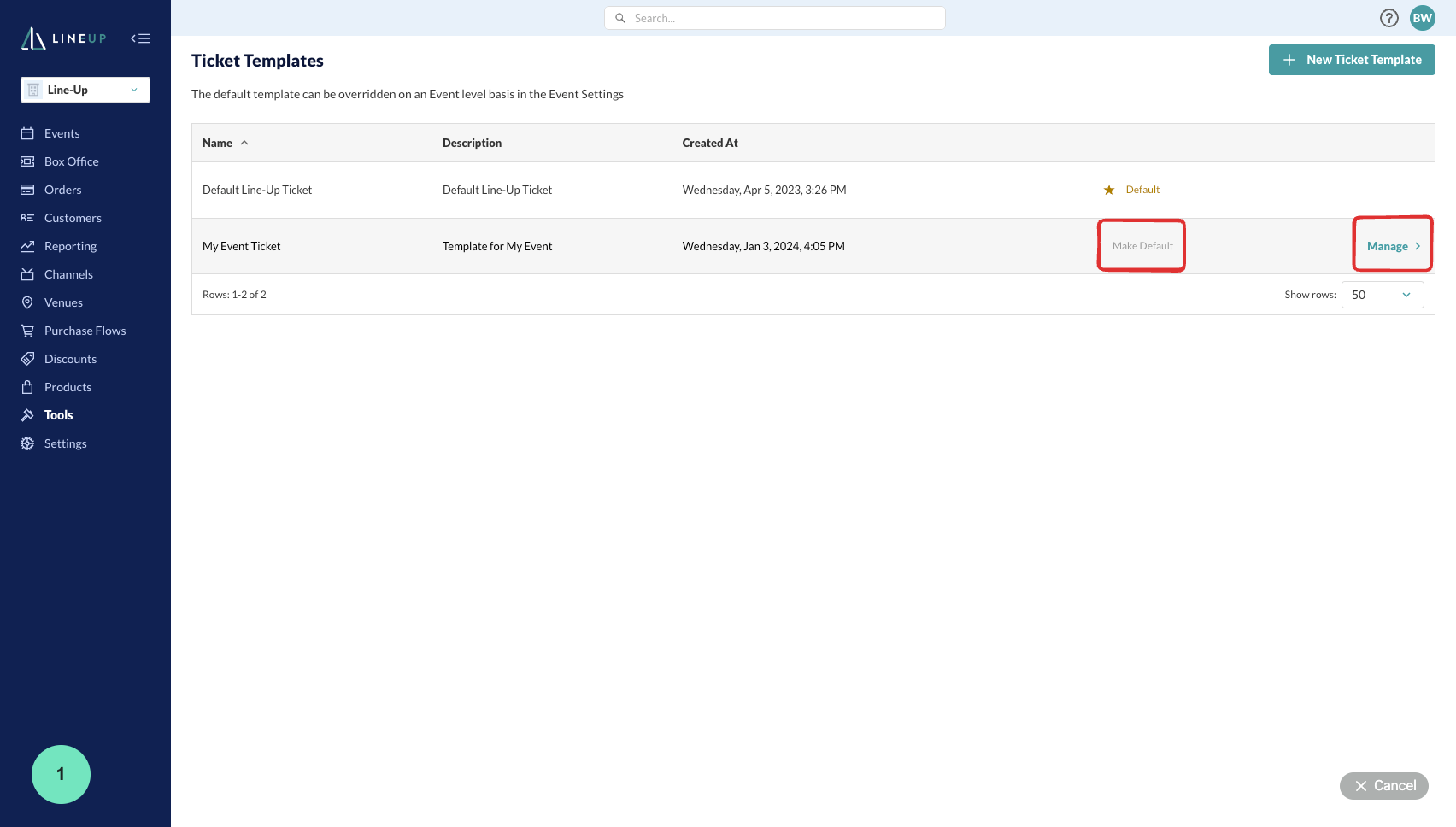Image resolution: width=1456 pixels, height=827 pixels.
Task: Click the Orders card icon
Action: coord(27,190)
